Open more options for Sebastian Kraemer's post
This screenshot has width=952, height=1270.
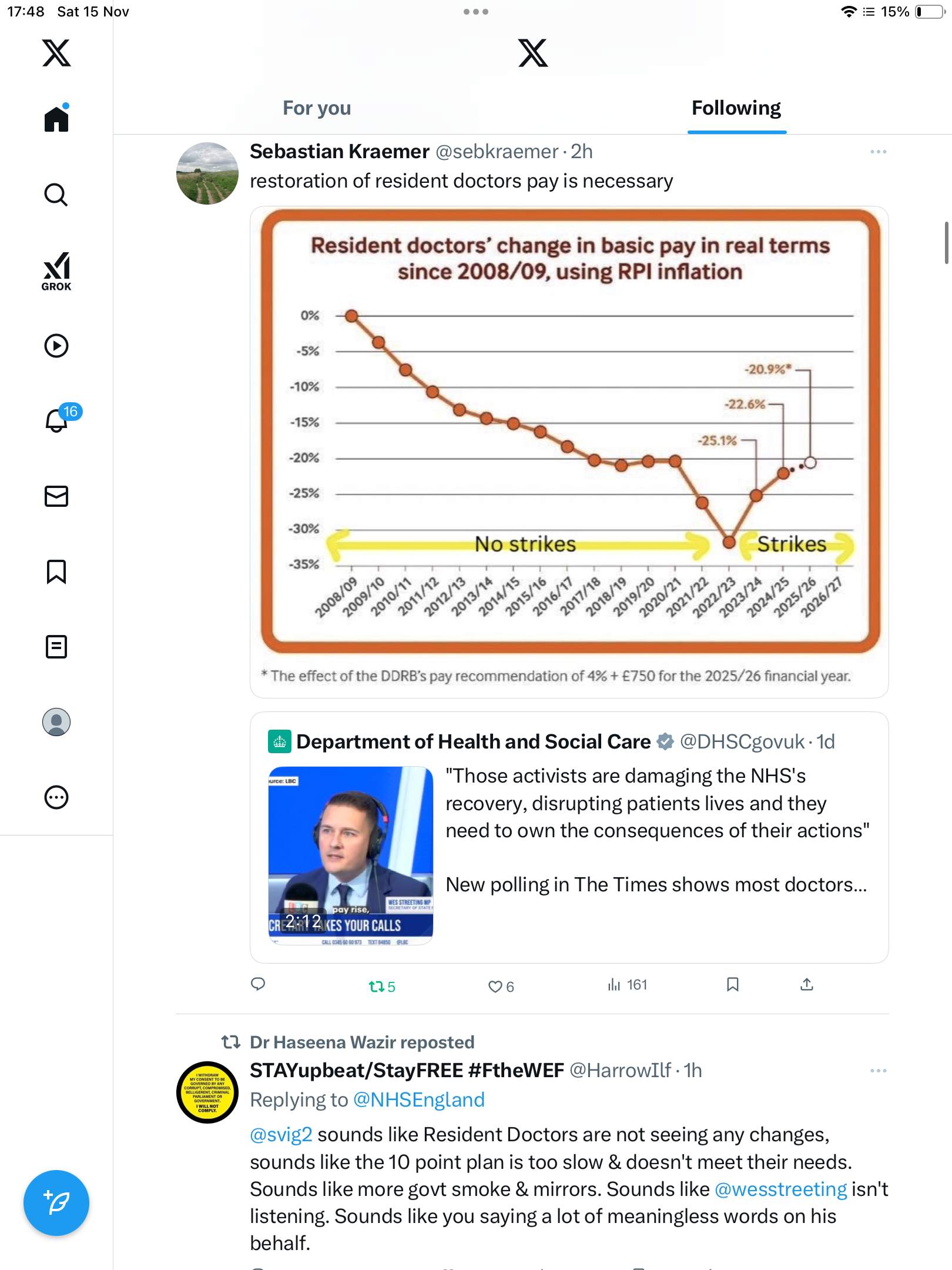[878, 152]
